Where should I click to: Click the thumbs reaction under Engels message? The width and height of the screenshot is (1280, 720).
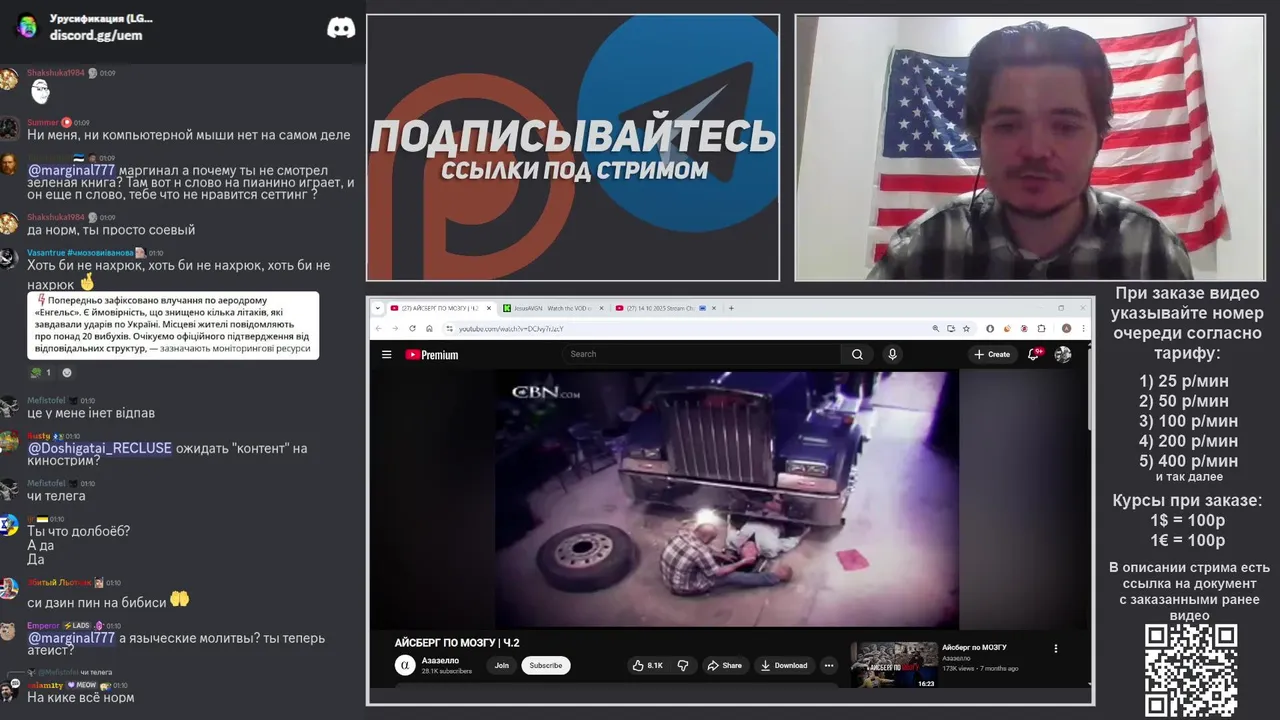tap(41, 373)
